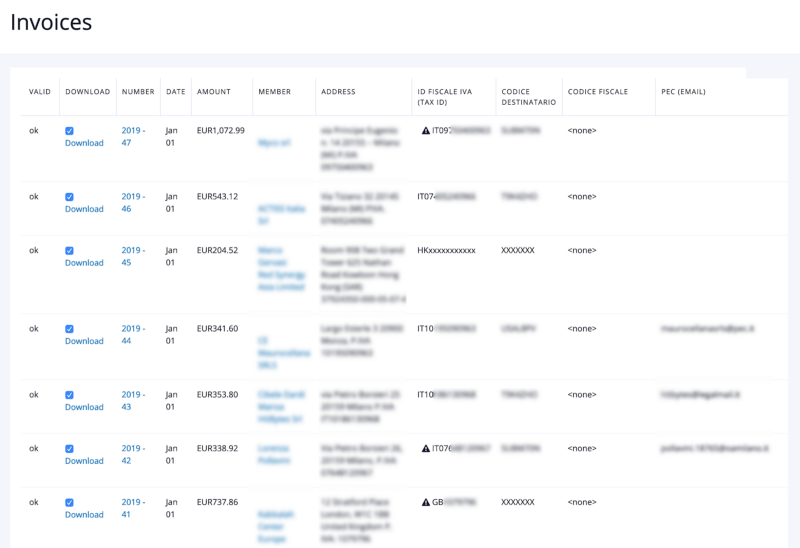Uncheck the checkbox for invoice 2019-47

tap(69, 131)
